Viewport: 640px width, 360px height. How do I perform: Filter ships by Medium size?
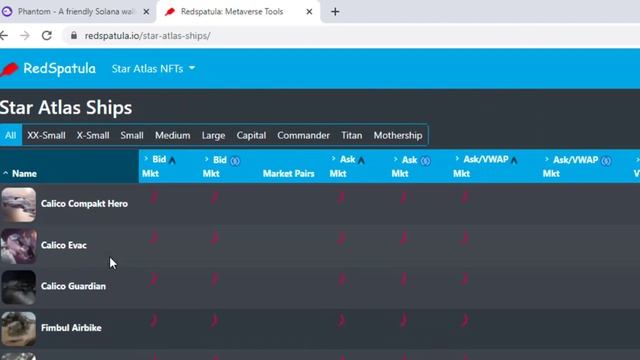172,135
